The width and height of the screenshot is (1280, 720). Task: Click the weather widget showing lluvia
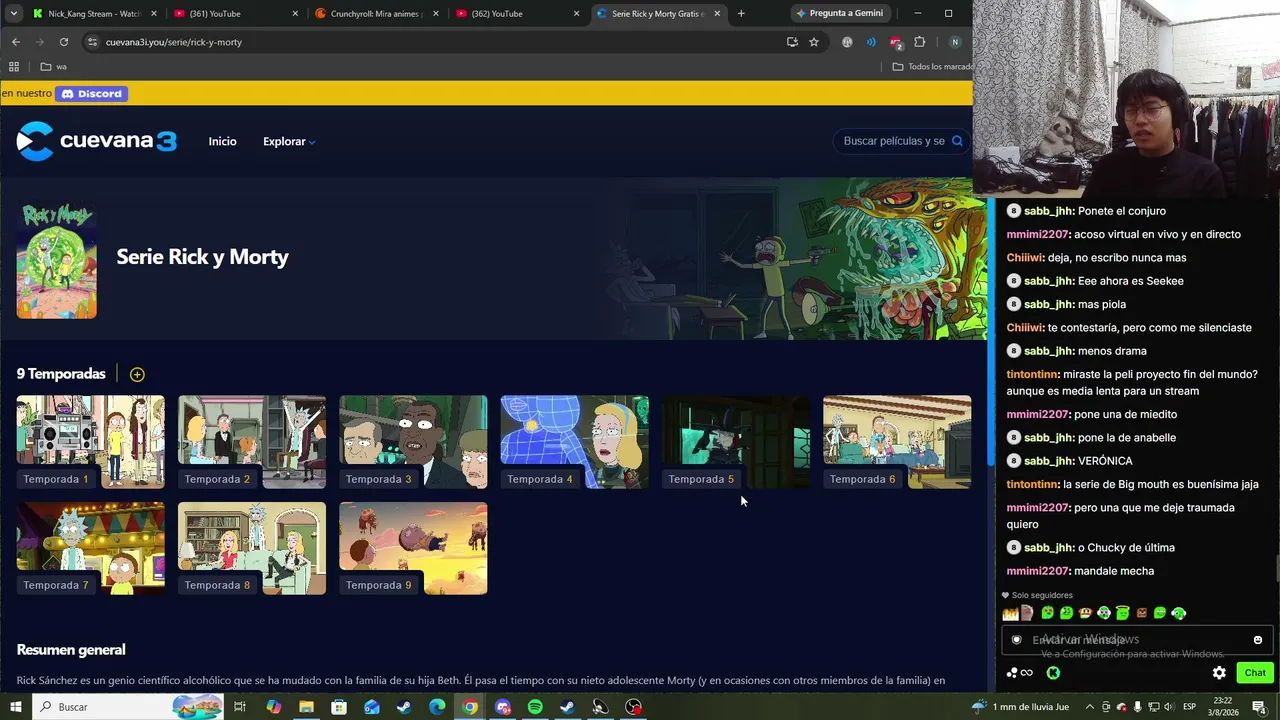1018,707
